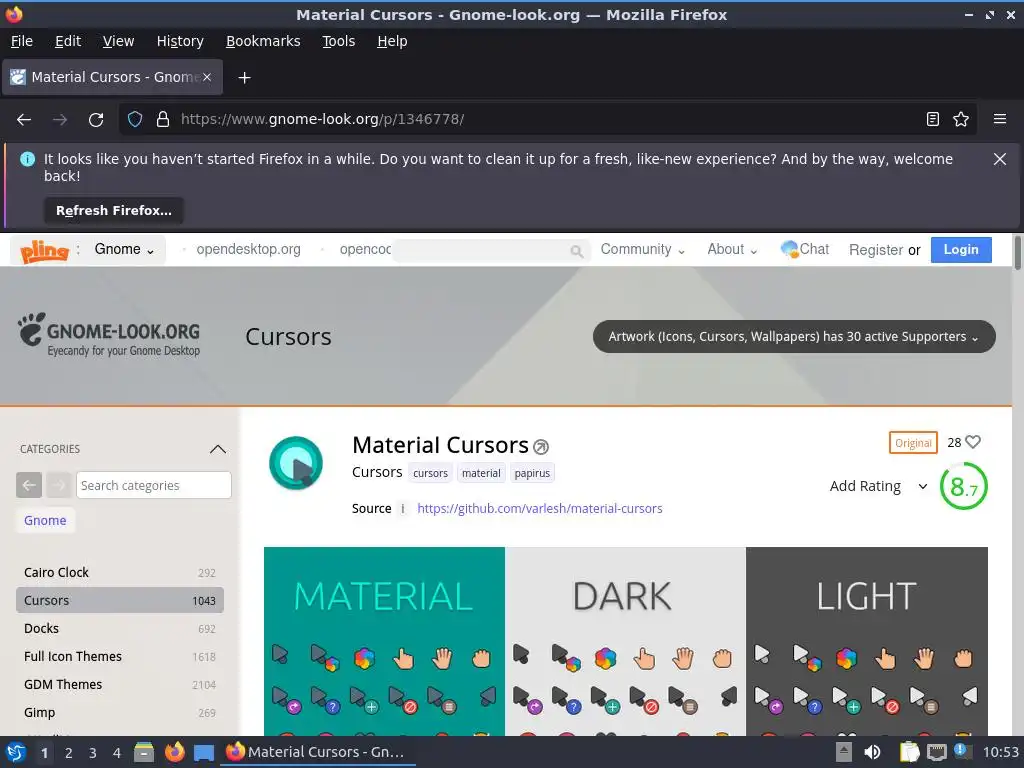Viewport: 1024px width, 768px height.
Task: Open the Bookmarks menu
Action: 263,41
